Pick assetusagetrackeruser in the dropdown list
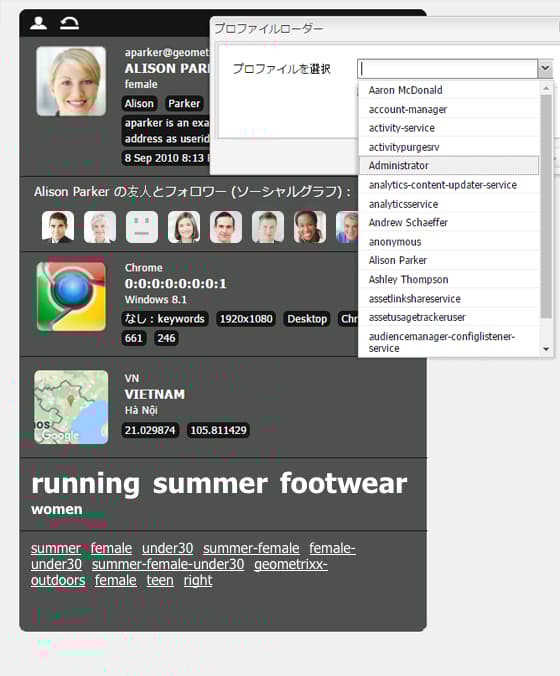This screenshot has height=676, width=560. click(449, 317)
